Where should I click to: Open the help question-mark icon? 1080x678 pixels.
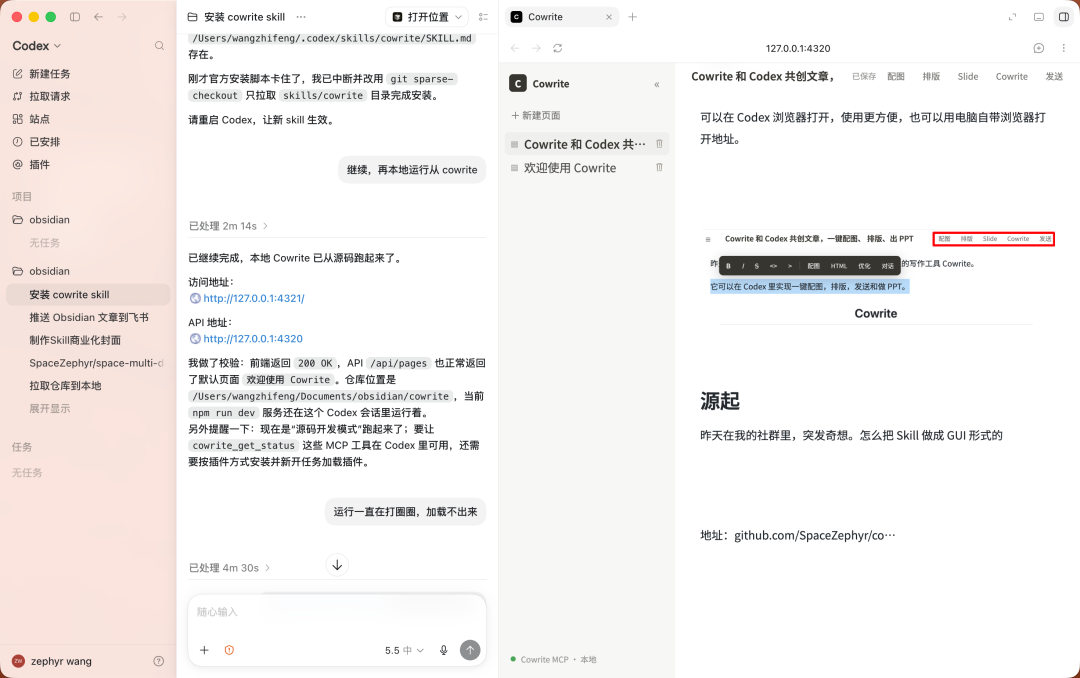(x=158, y=661)
